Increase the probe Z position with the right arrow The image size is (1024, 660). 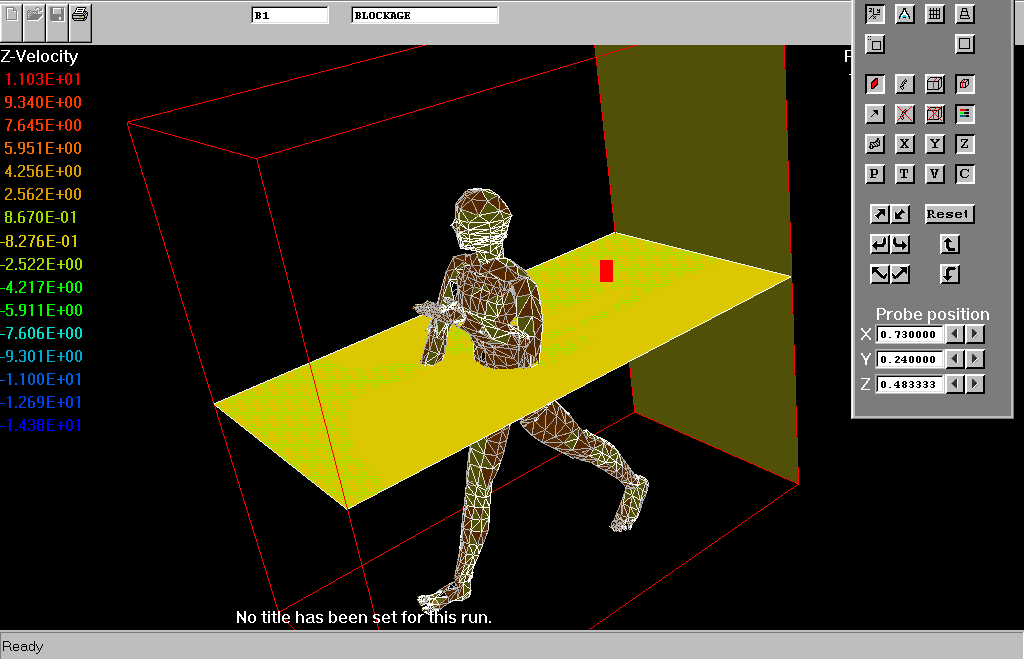(x=975, y=384)
